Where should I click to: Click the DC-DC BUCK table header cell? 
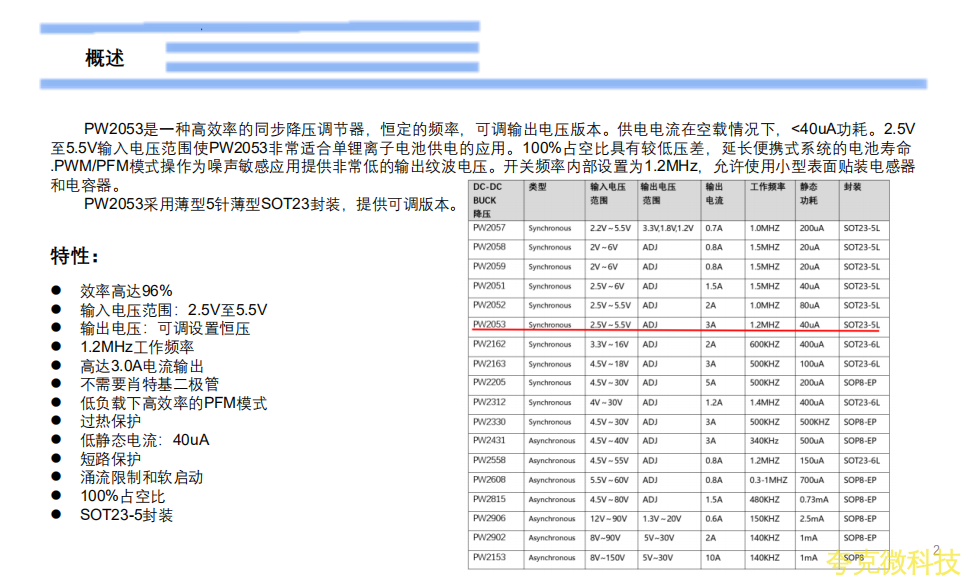492,200
